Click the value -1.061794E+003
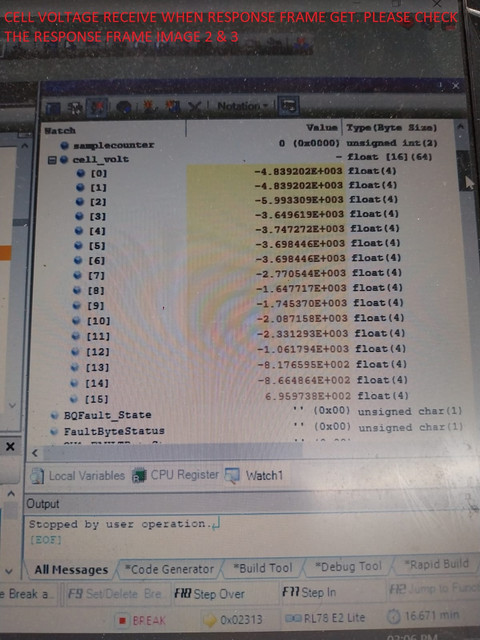This screenshot has width=480, height=640. tap(303, 349)
